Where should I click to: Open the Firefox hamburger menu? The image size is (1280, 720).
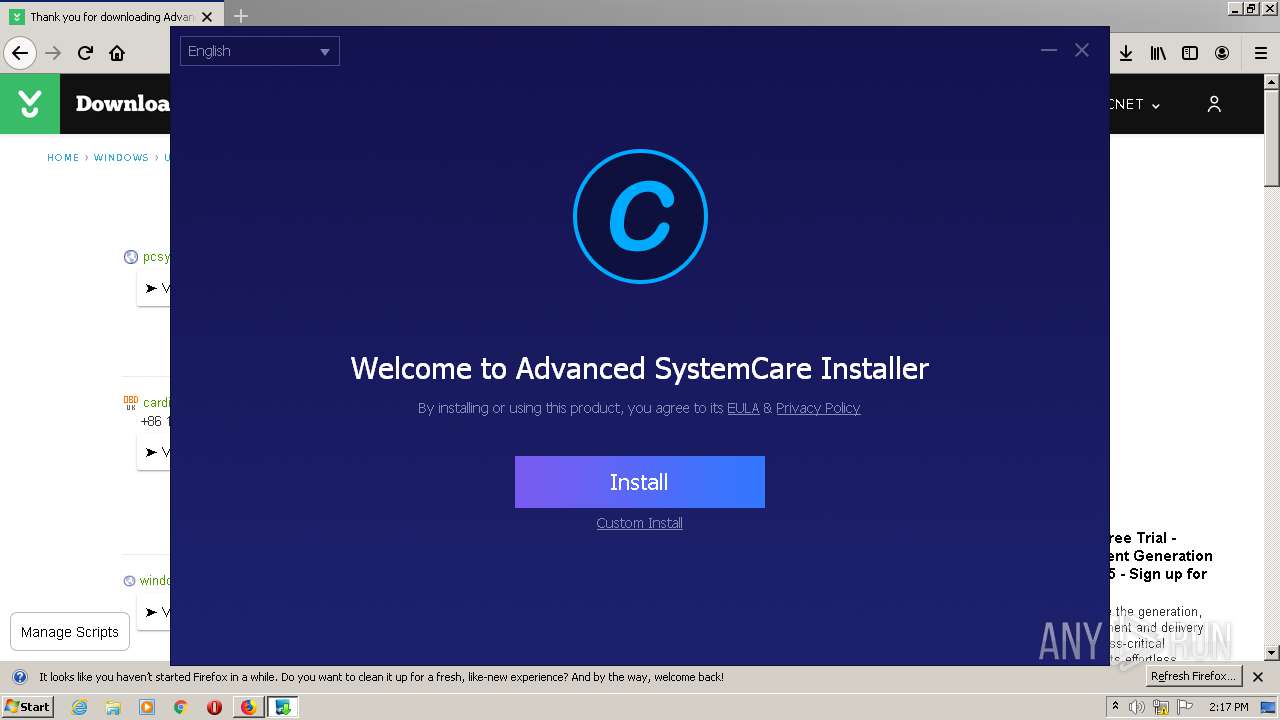click(1261, 53)
